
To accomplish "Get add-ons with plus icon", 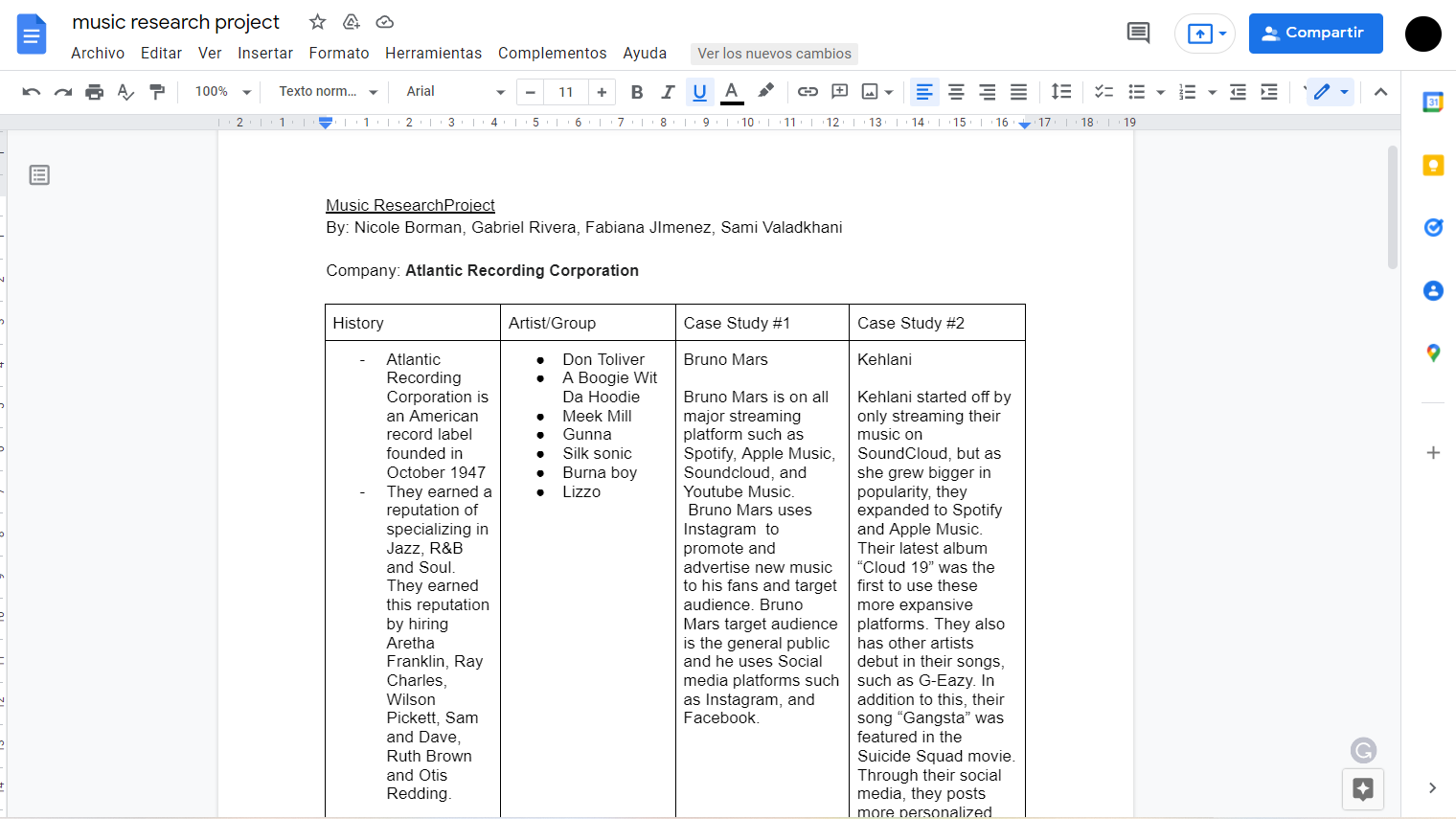I will click(1433, 452).
